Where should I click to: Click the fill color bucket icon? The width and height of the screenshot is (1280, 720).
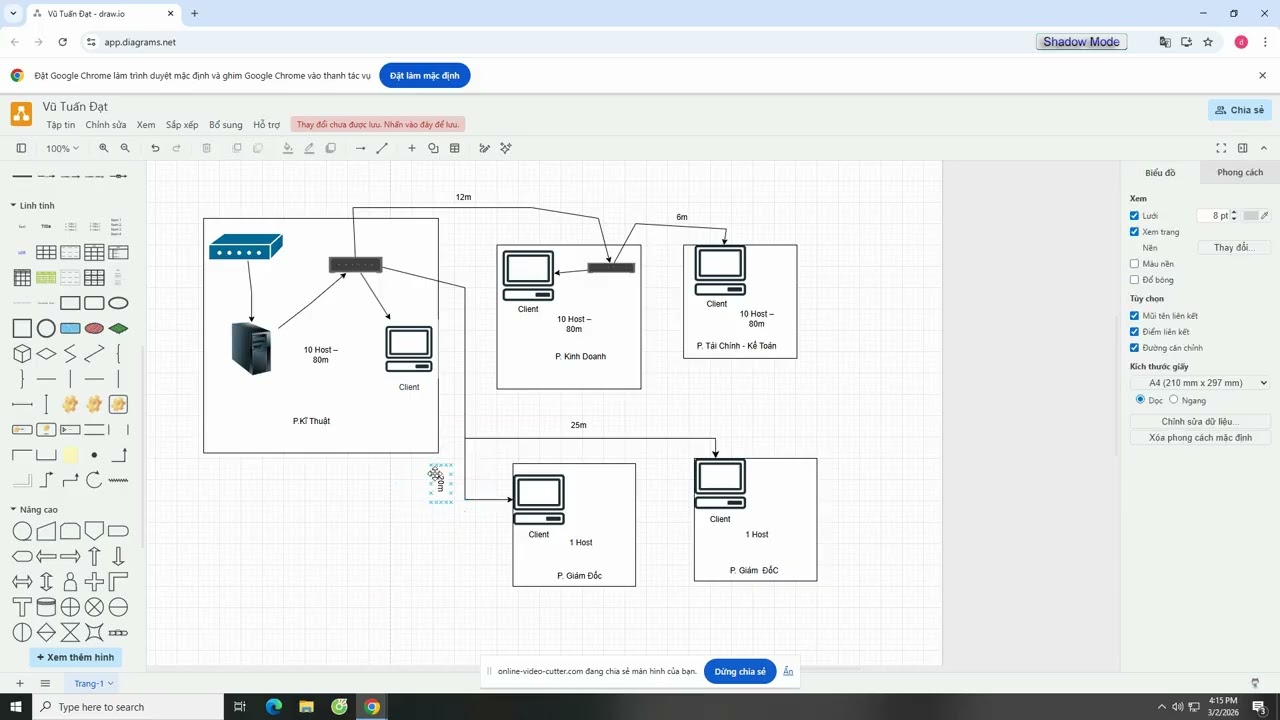tap(288, 148)
